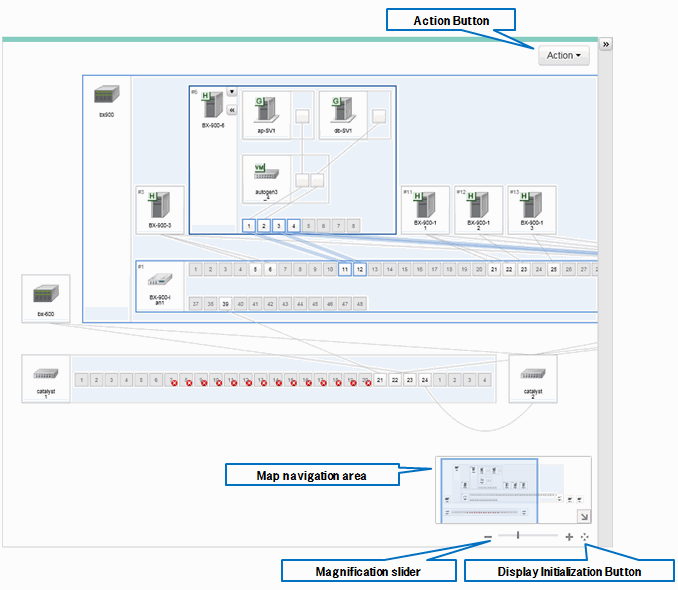Select the ap-SV1 guest server icon
This screenshot has width=678, height=590.
click(x=265, y=110)
